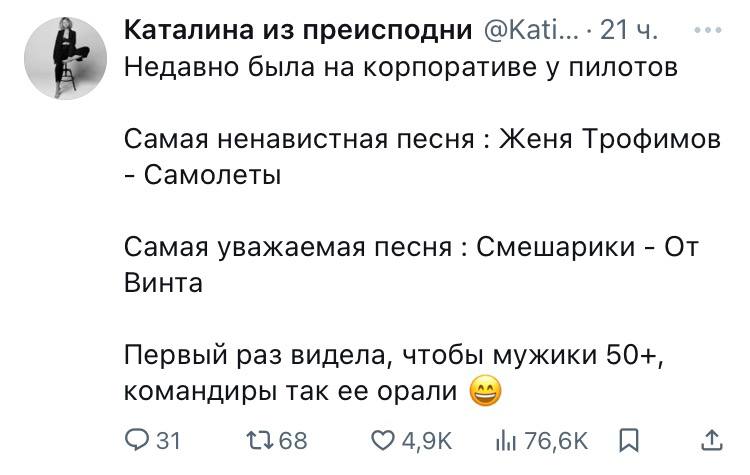Click the reply speech bubble icon

136,440
